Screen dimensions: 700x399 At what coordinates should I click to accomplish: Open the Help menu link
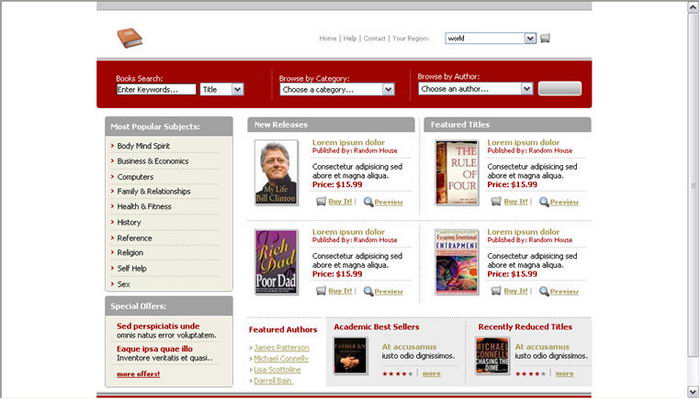coord(350,38)
